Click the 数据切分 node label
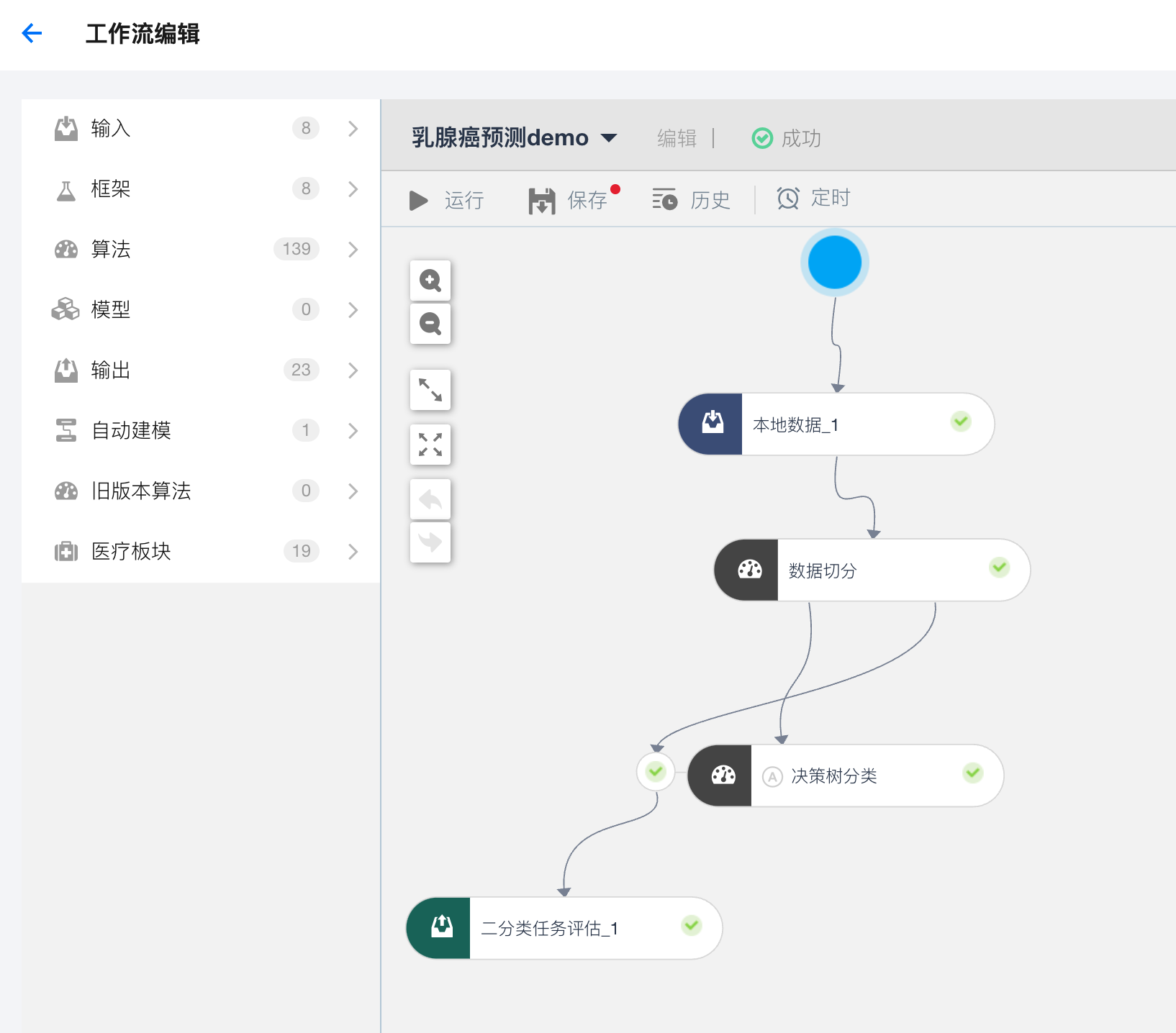Image resolution: width=1176 pixels, height=1033 pixels. (x=823, y=571)
